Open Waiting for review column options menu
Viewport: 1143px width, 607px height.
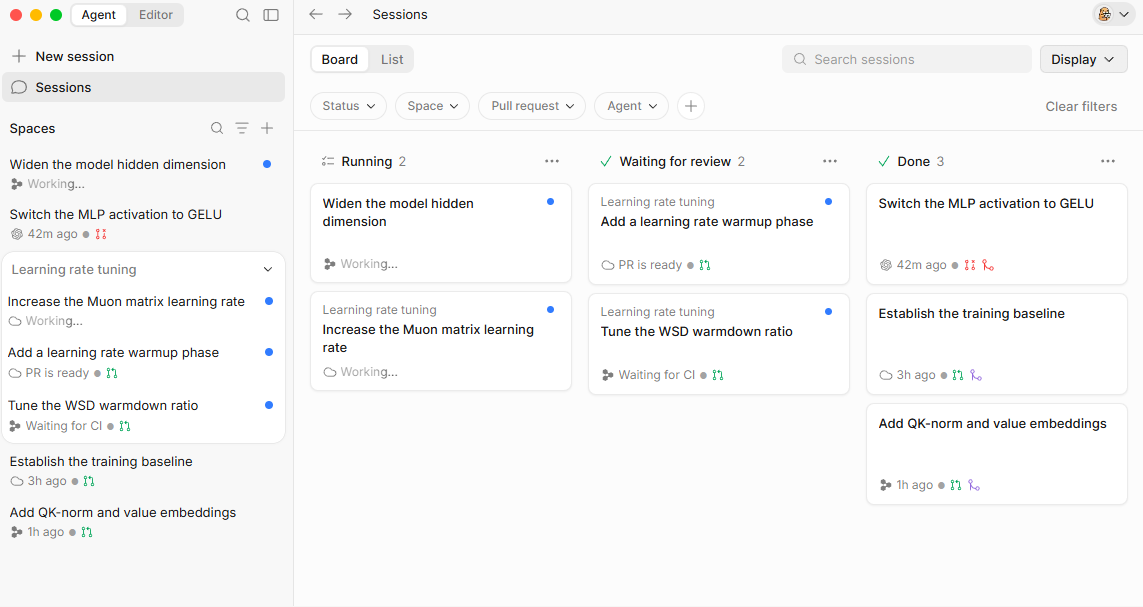click(830, 161)
